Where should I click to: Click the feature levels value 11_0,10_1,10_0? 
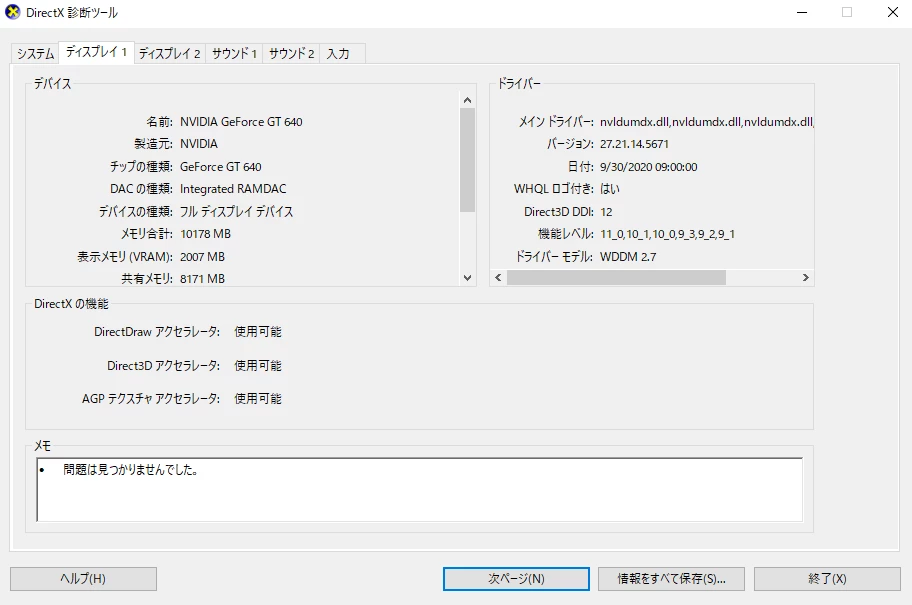(x=667, y=234)
